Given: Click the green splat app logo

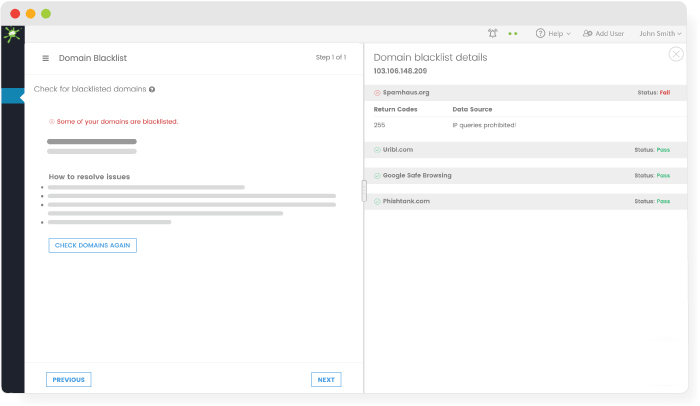Looking at the screenshot, I should [x=12, y=34].
